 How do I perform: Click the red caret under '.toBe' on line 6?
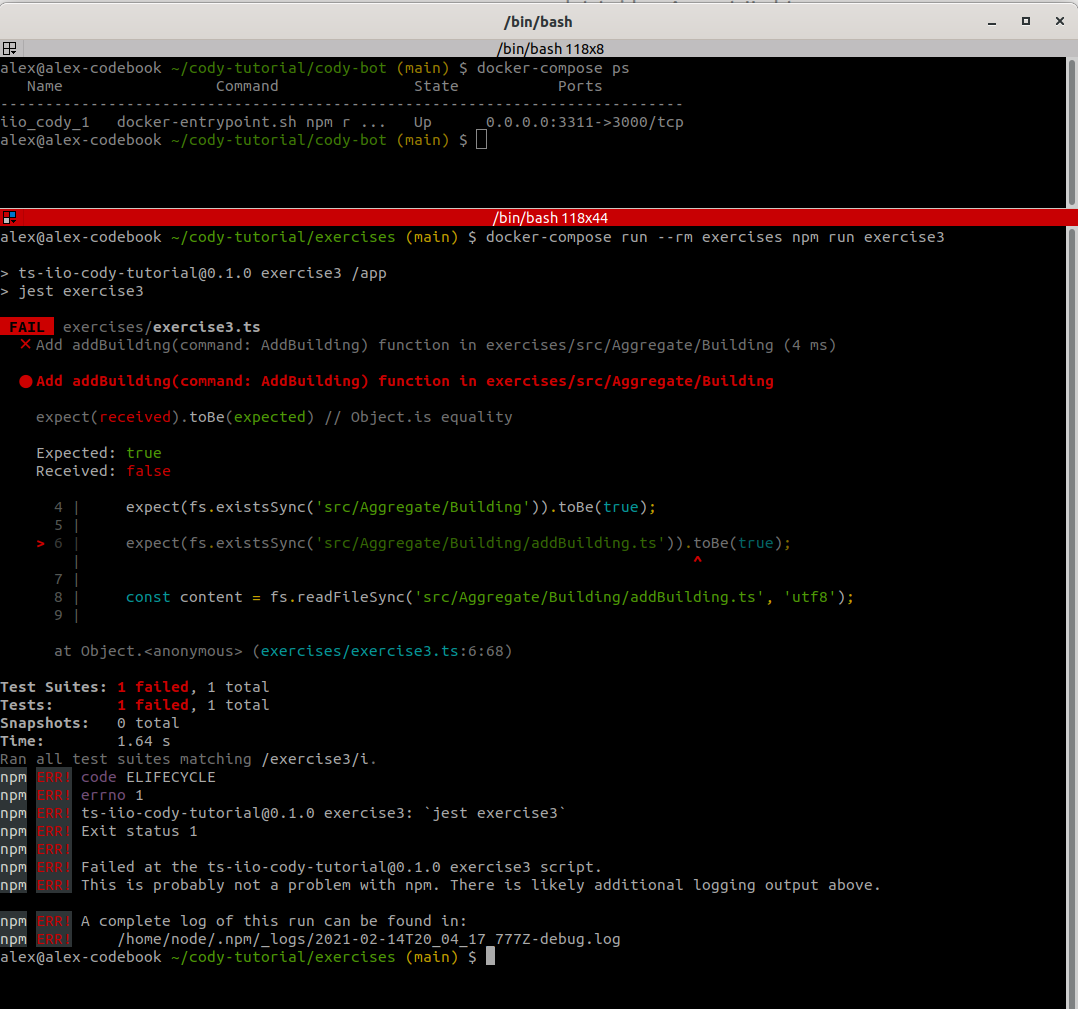coord(698,560)
